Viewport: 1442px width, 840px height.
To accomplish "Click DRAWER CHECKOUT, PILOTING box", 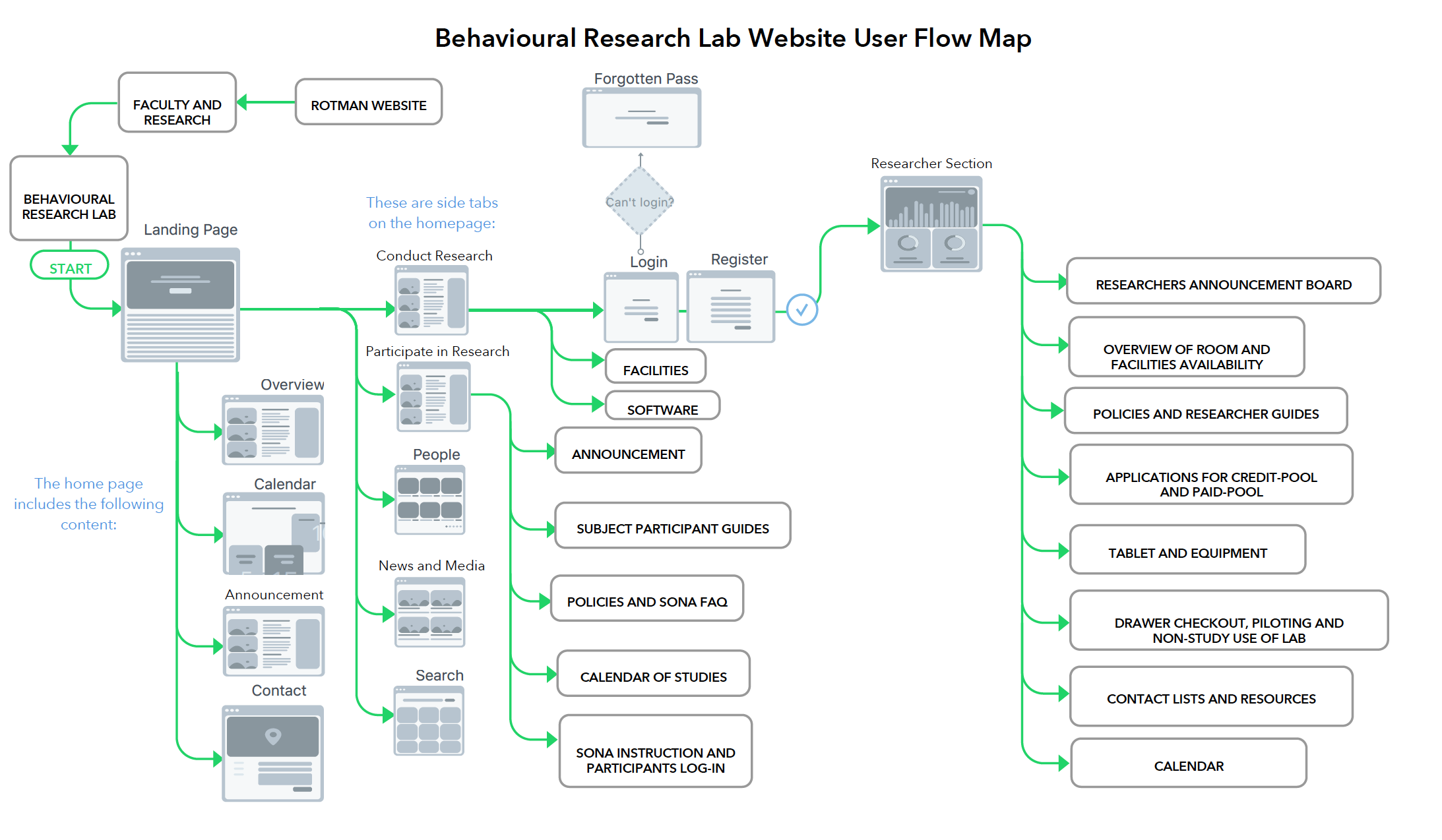I will tap(1229, 620).
